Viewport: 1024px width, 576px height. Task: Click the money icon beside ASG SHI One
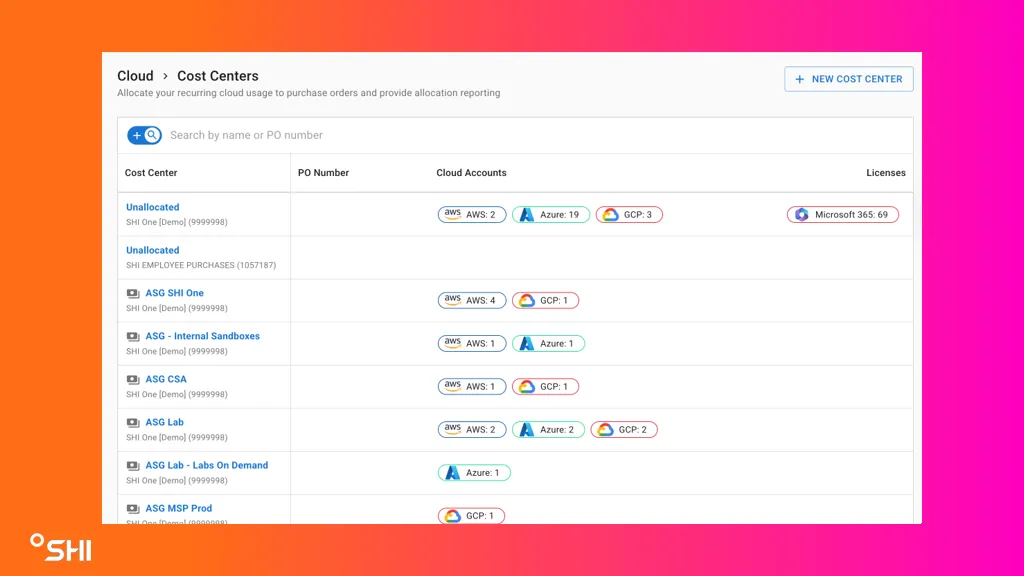click(x=133, y=294)
